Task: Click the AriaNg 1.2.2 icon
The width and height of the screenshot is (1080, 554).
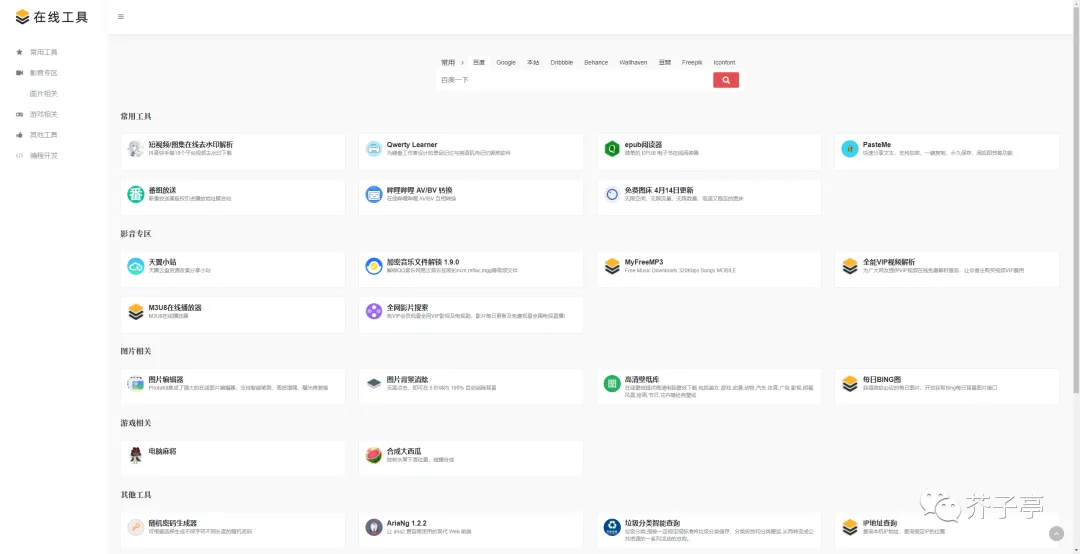Action: pos(373,527)
